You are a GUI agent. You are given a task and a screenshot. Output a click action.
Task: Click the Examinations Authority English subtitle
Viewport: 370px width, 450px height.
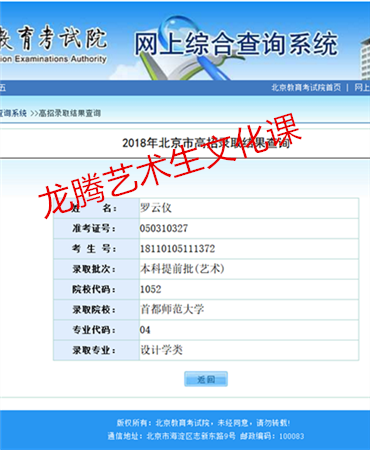[53, 59]
